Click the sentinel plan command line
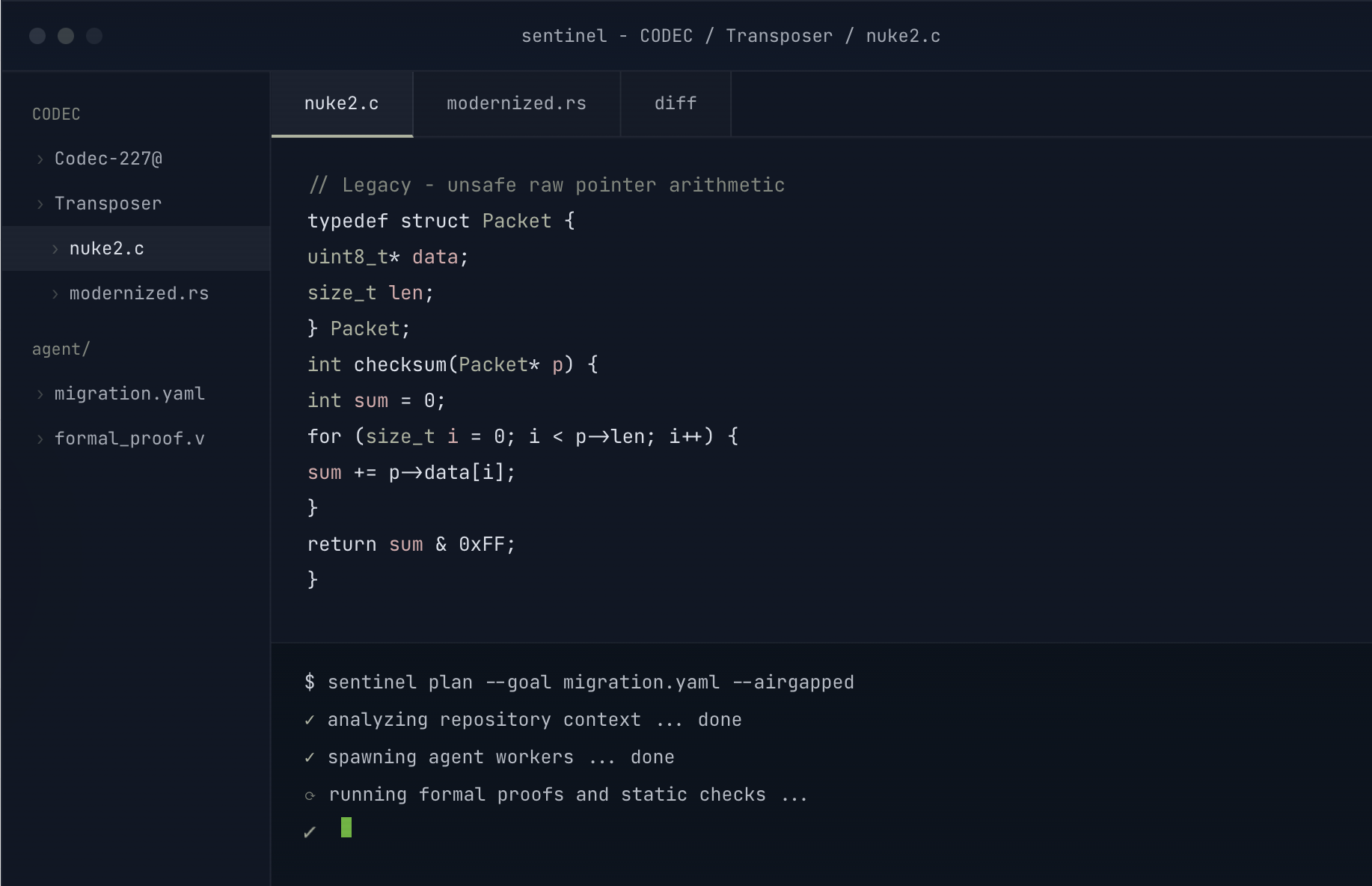1372x886 pixels. (x=580, y=682)
